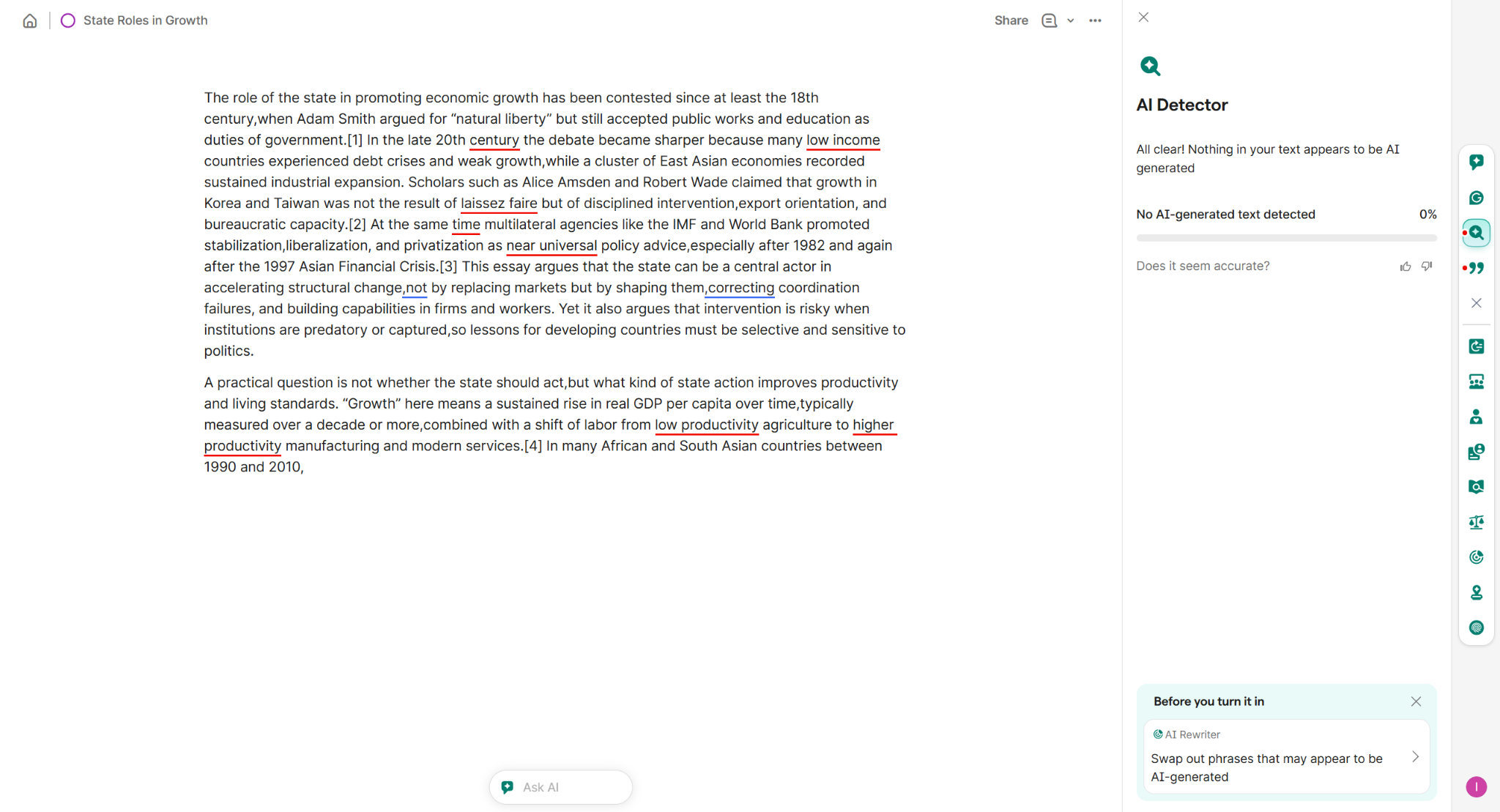Click the AI-generated percentage progress bar

tap(1286, 238)
